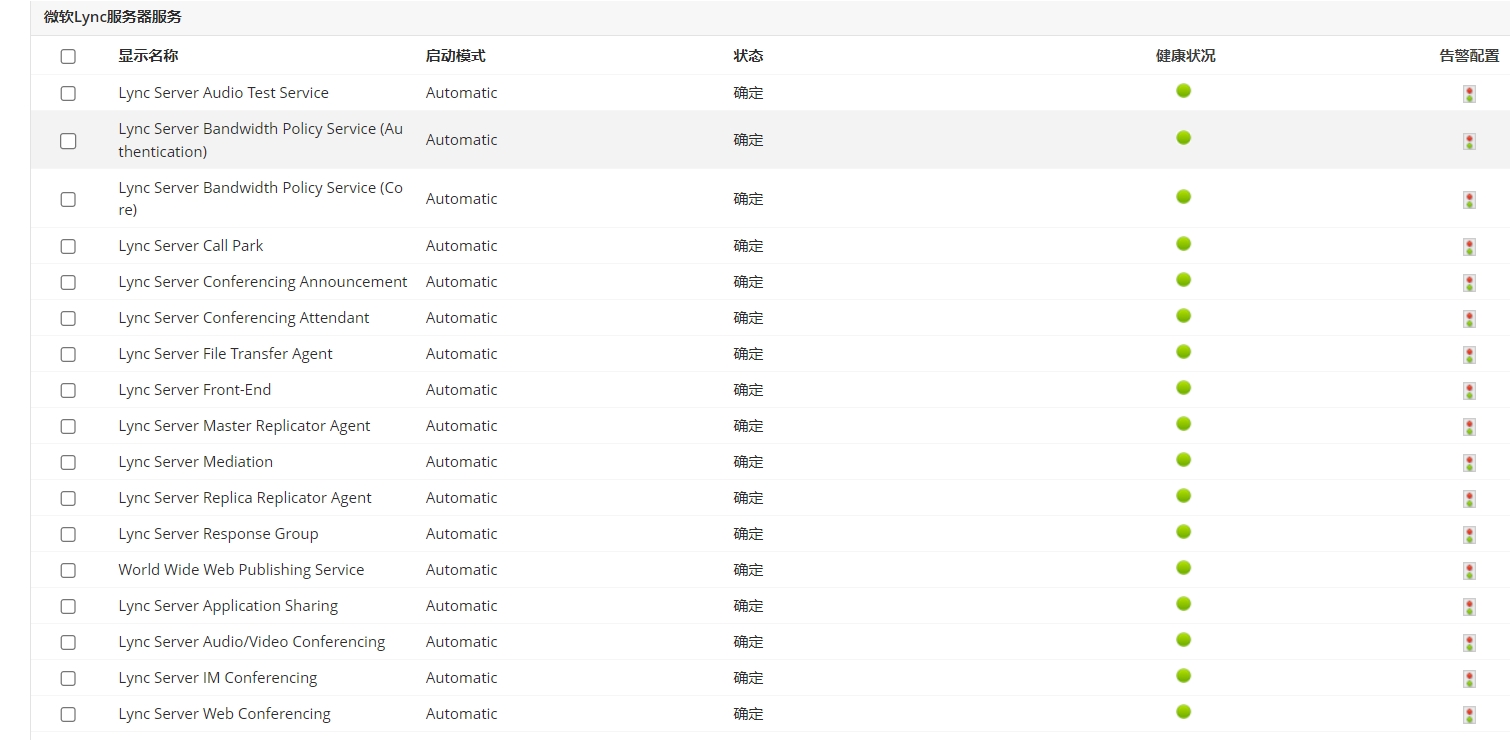The height and width of the screenshot is (740, 1510).
Task: Click Lync Server Conferencing Announcement name
Action: pyautogui.click(x=263, y=282)
